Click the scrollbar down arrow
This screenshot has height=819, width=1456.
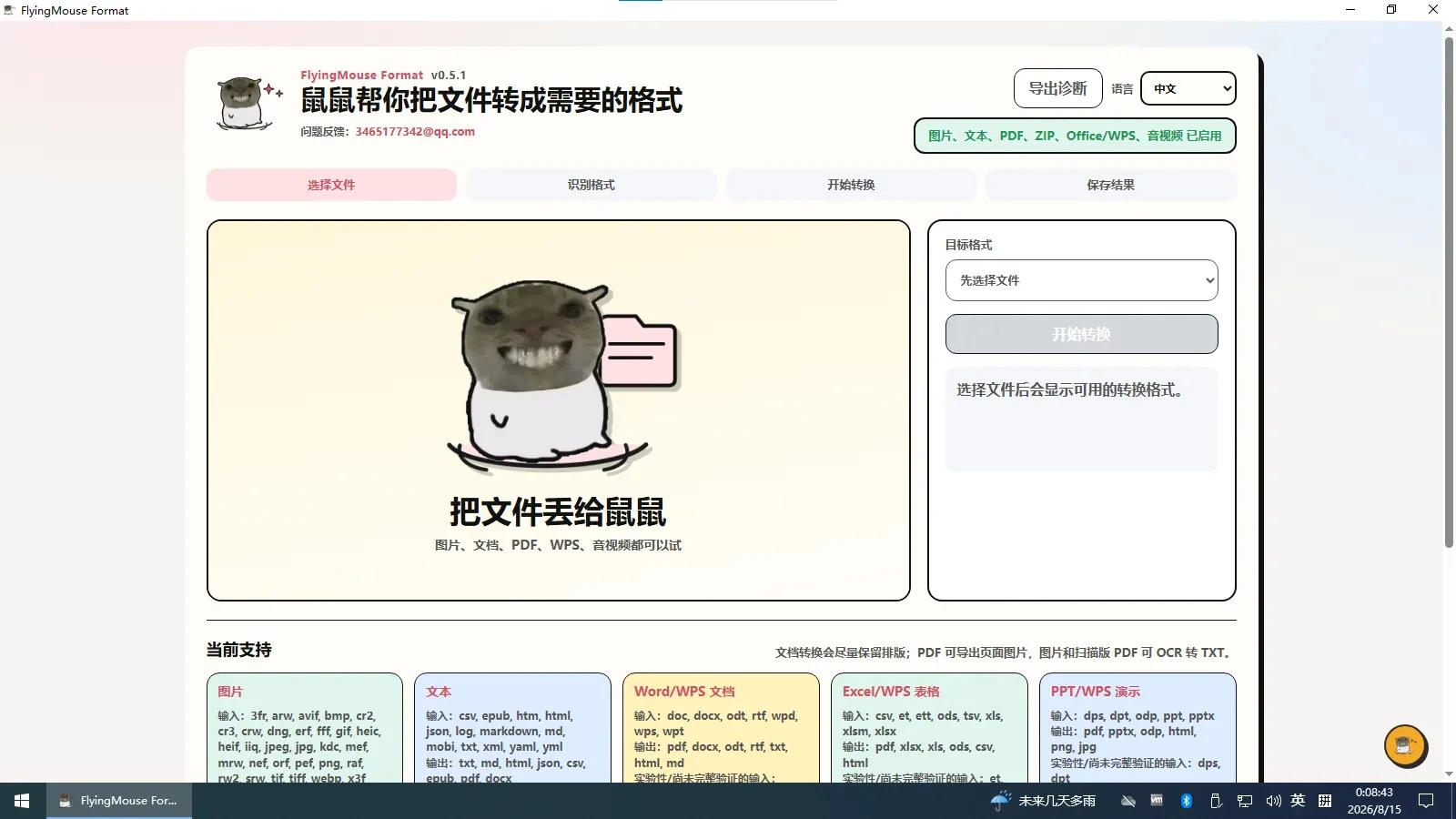pyautogui.click(x=1449, y=774)
